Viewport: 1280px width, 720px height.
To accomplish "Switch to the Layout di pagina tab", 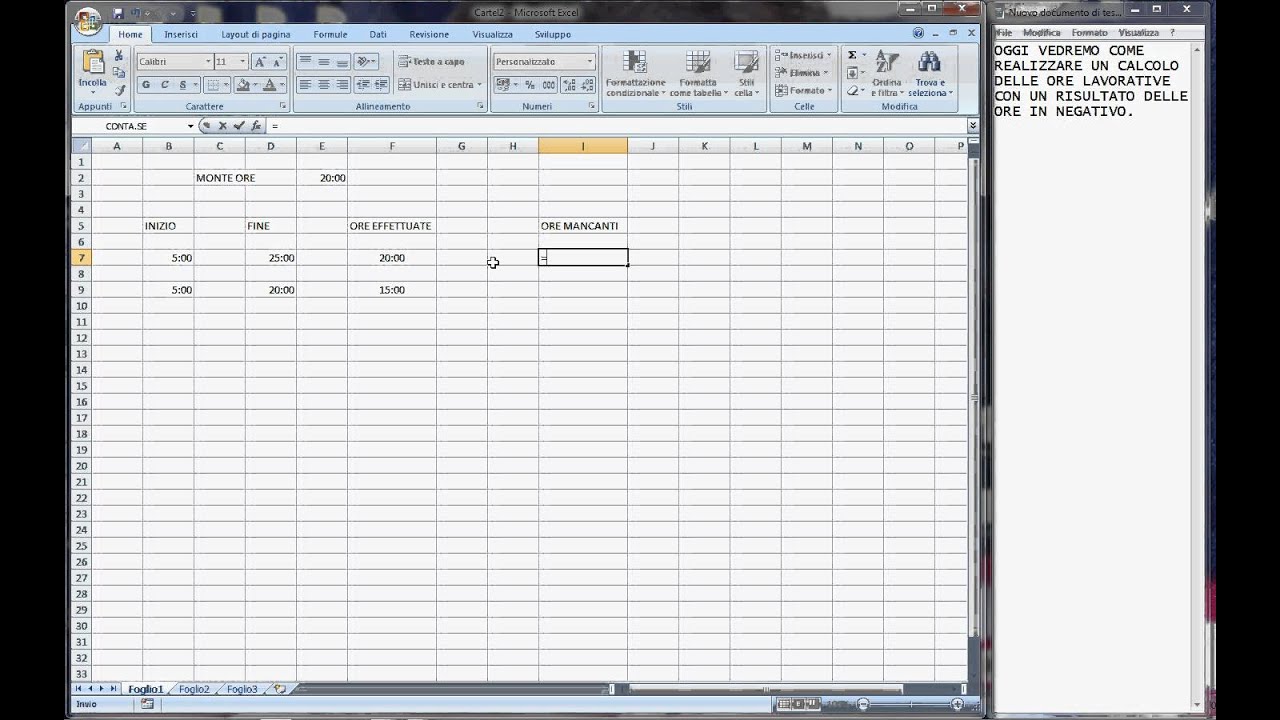I will pyautogui.click(x=256, y=34).
